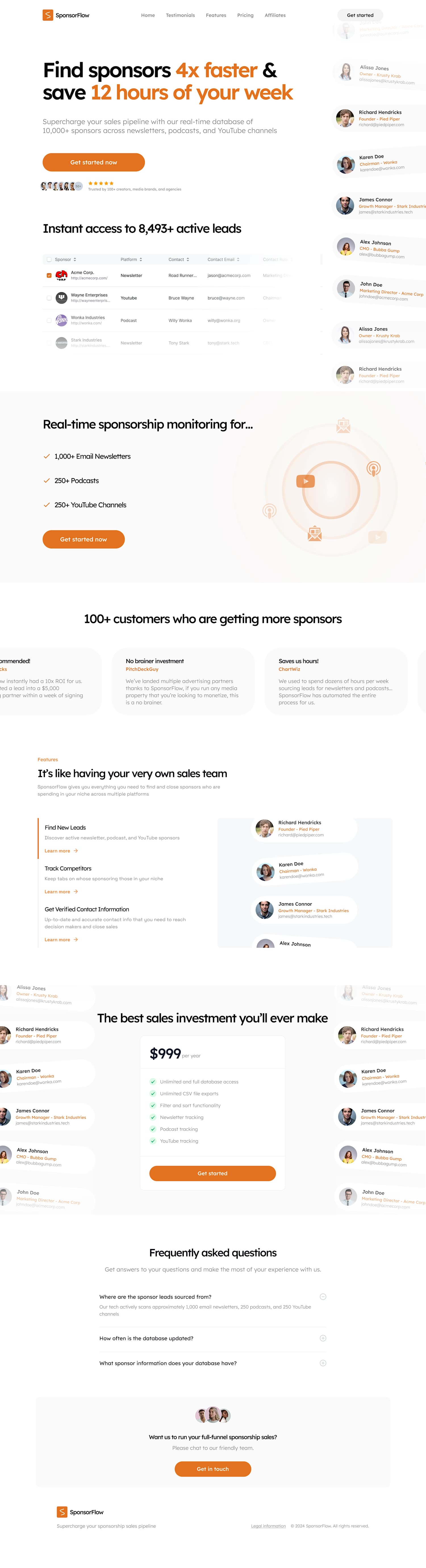The height and width of the screenshot is (1568, 426).
Task: Click check icon for YouTube tracking
Action: tap(153, 1141)
